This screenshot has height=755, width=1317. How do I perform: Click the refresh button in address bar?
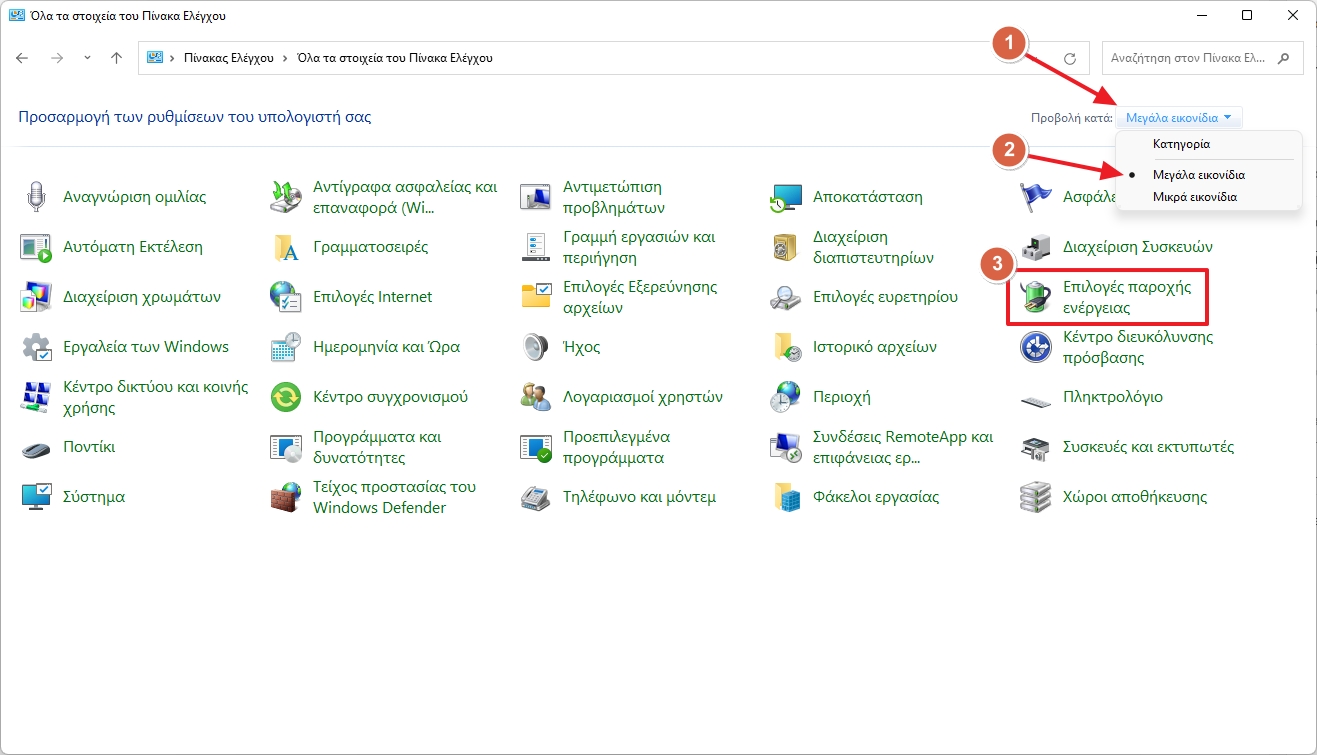(x=1070, y=58)
